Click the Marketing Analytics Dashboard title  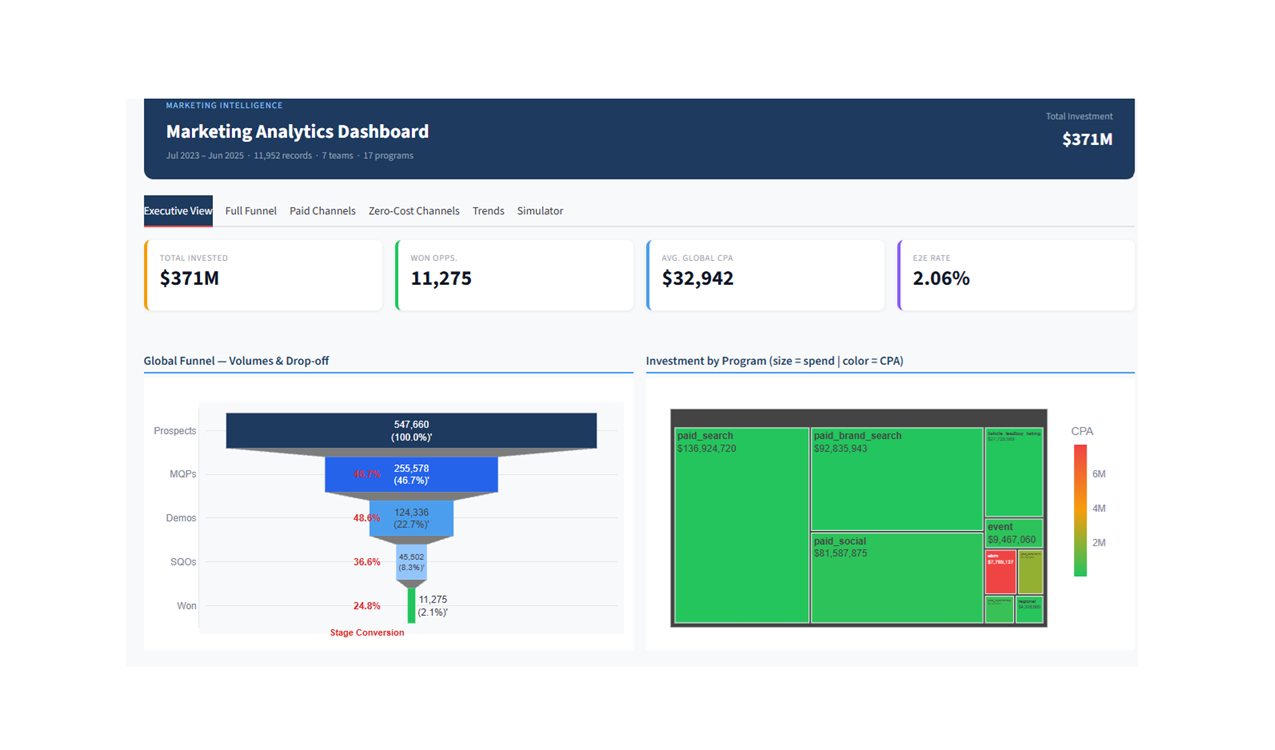tap(297, 131)
